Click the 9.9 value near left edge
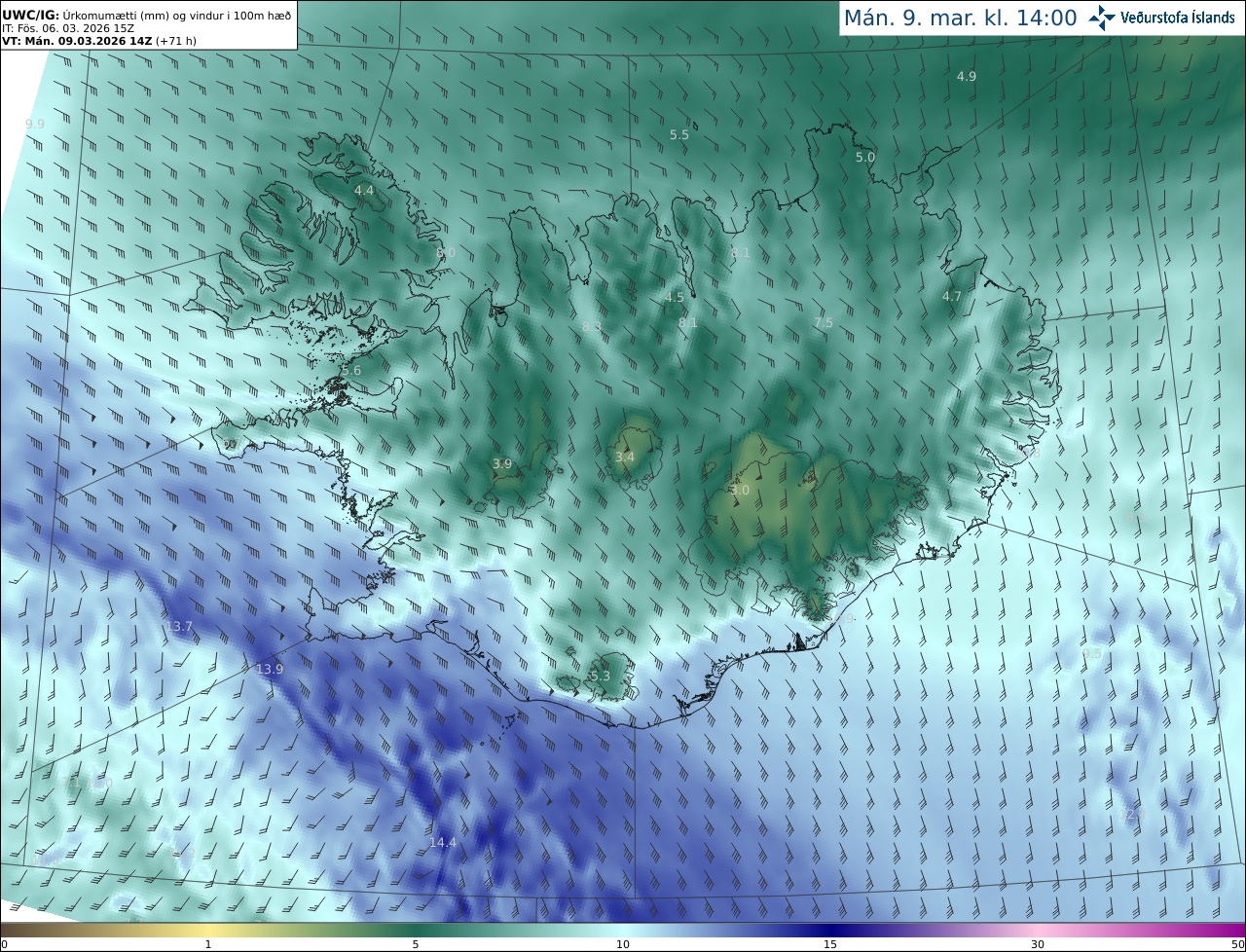This screenshot has width=1246, height=952. [35, 124]
